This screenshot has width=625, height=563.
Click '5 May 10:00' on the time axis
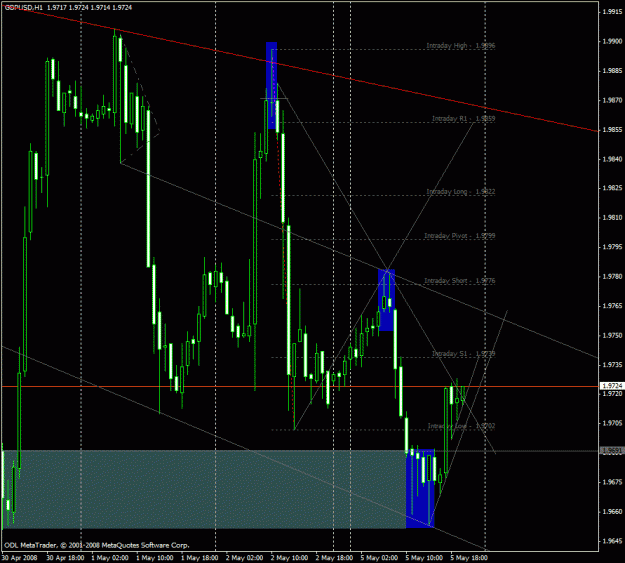424,557
